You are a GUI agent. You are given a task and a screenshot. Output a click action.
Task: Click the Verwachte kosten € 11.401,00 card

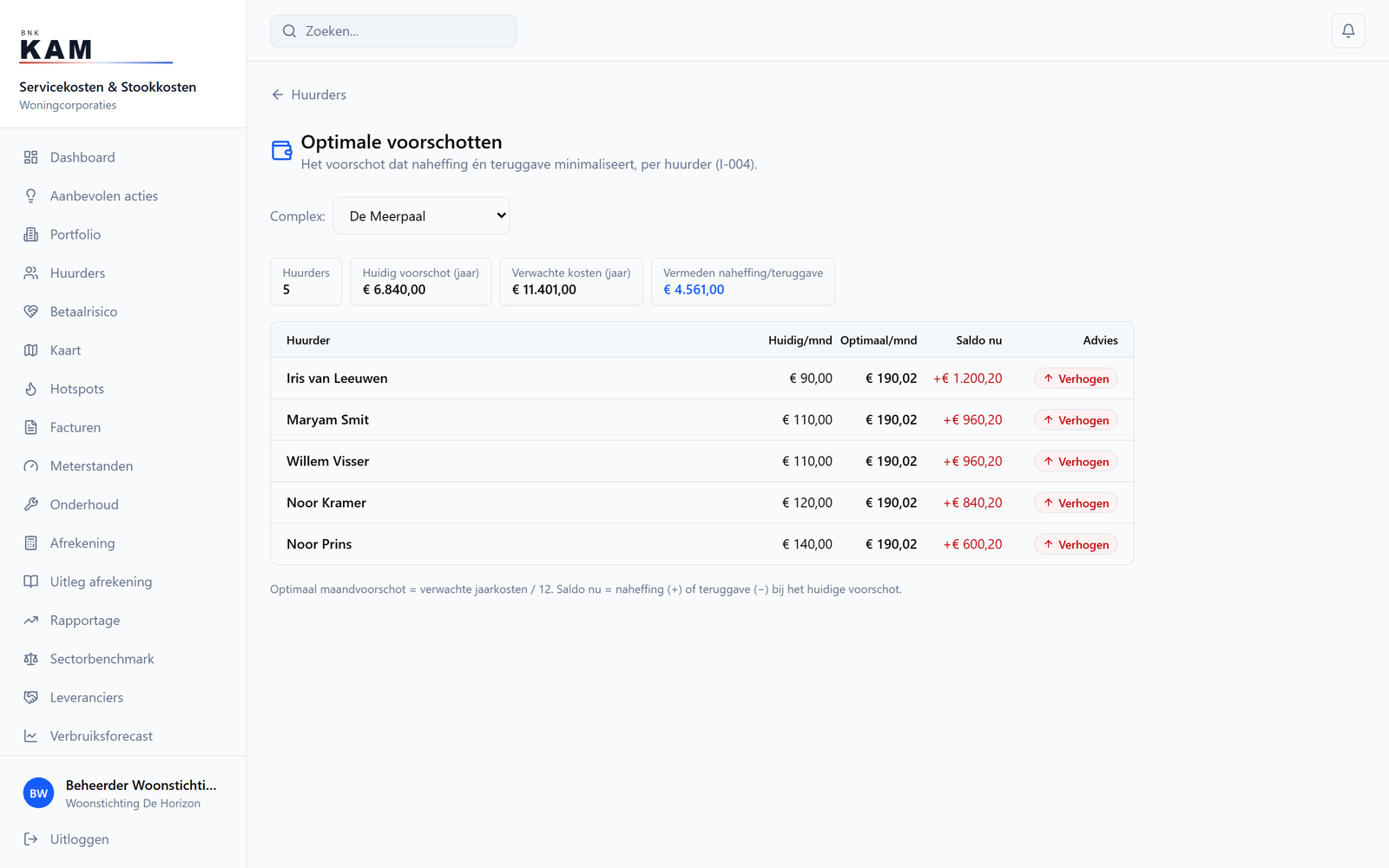click(x=571, y=281)
